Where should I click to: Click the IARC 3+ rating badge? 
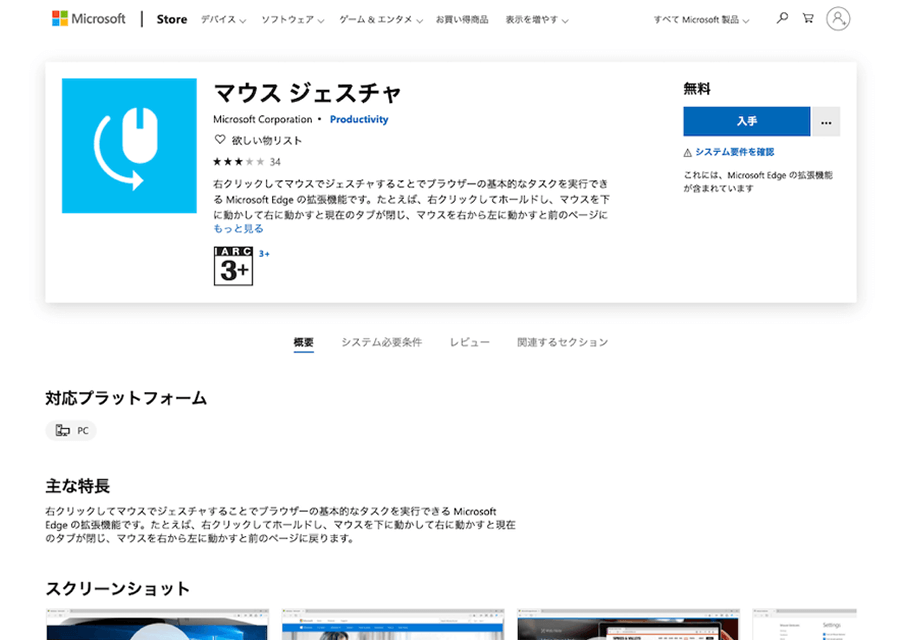pyautogui.click(x=233, y=266)
